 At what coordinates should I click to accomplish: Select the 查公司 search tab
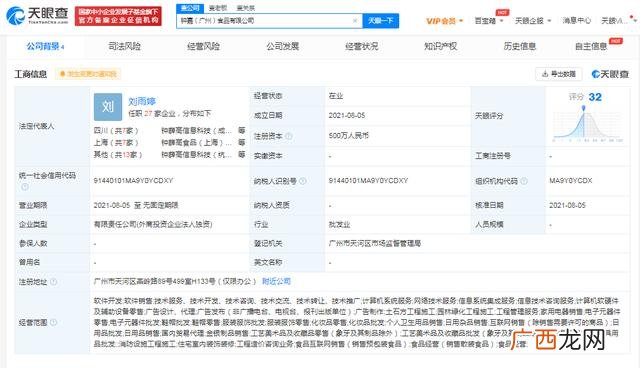pos(190,8)
